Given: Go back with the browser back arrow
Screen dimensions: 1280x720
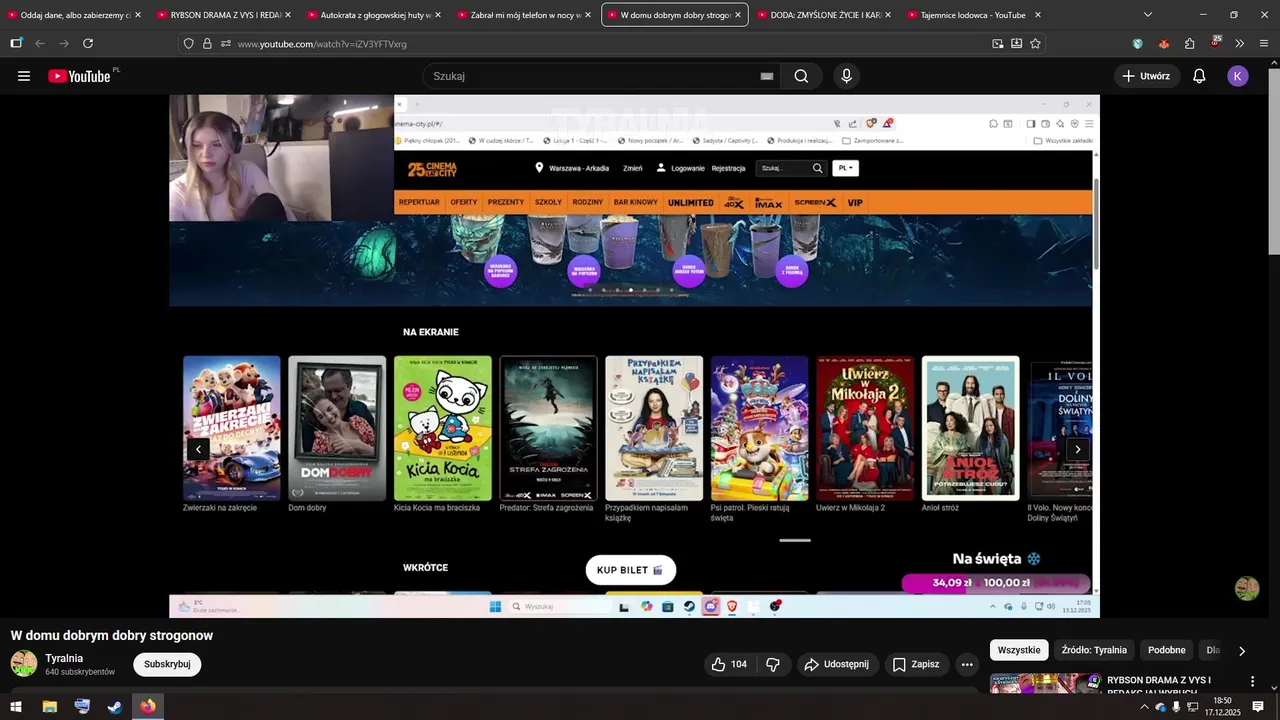Looking at the screenshot, I should point(40,43).
